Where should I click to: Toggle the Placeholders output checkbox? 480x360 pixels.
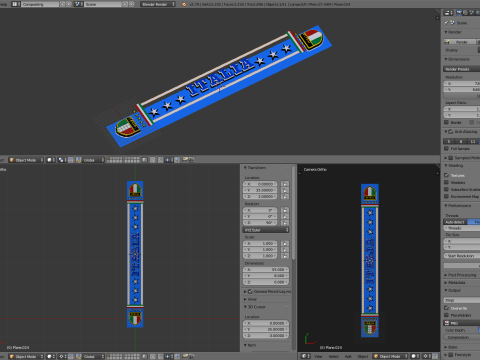point(446,315)
